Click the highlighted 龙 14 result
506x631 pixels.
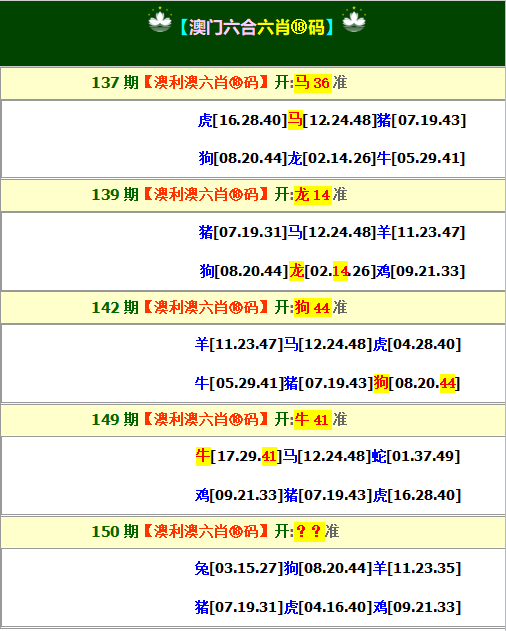coord(313,195)
